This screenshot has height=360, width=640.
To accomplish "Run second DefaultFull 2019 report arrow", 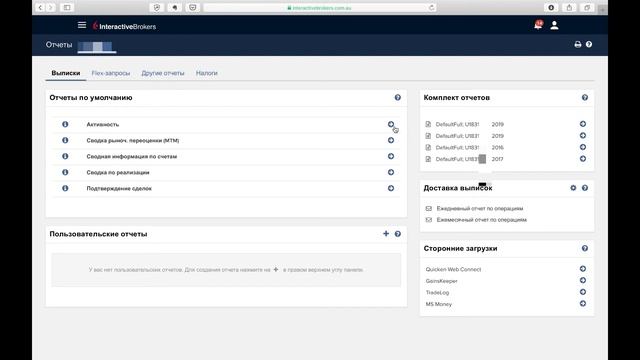I will click(x=583, y=136).
